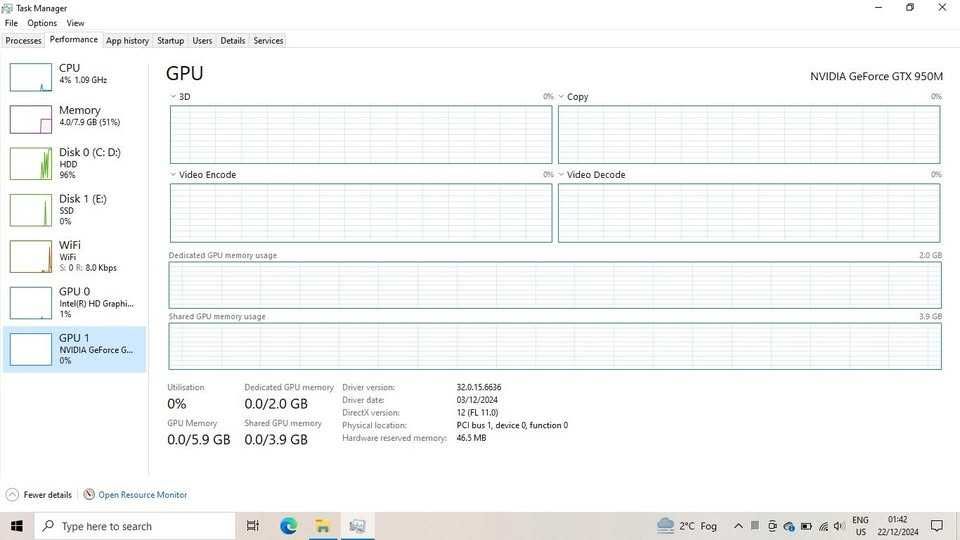960x540 pixels.
Task: Click shared GPU memory value 0.0/3.9 GB
Action: tap(276, 440)
